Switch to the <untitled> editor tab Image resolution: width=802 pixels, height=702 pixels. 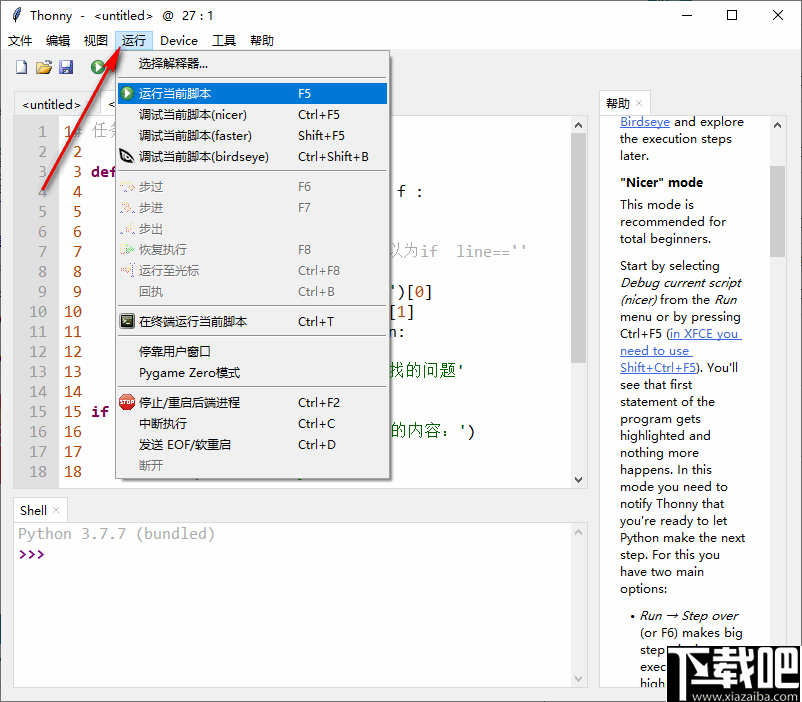pos(52,104)
